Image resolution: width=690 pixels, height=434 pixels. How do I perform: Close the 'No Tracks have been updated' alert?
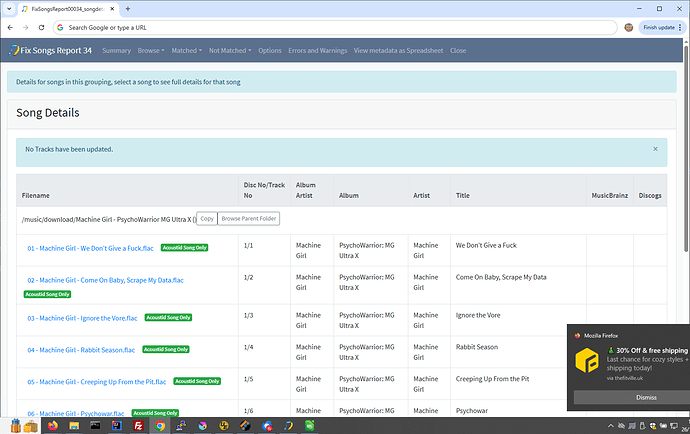(x=655, y=149)
